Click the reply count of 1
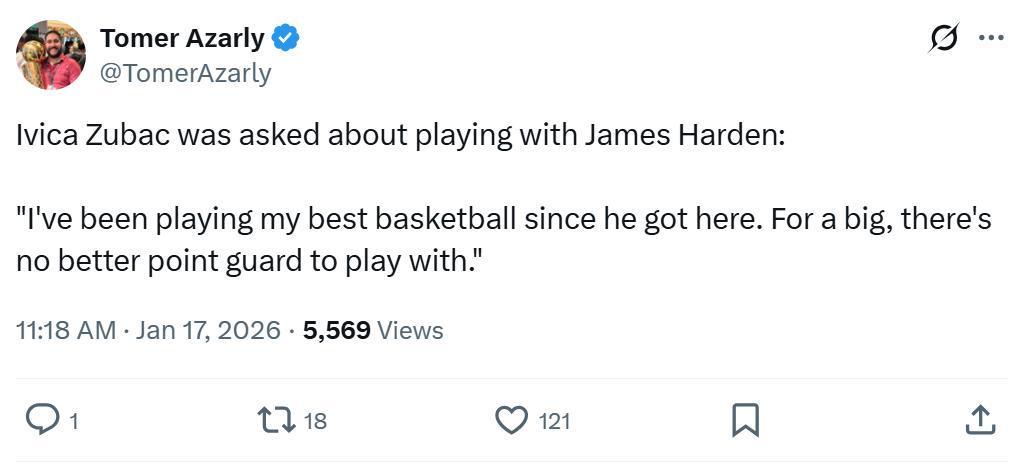Image resolution: width=1022 pixels, height=466 pixels. click(72, 422)
